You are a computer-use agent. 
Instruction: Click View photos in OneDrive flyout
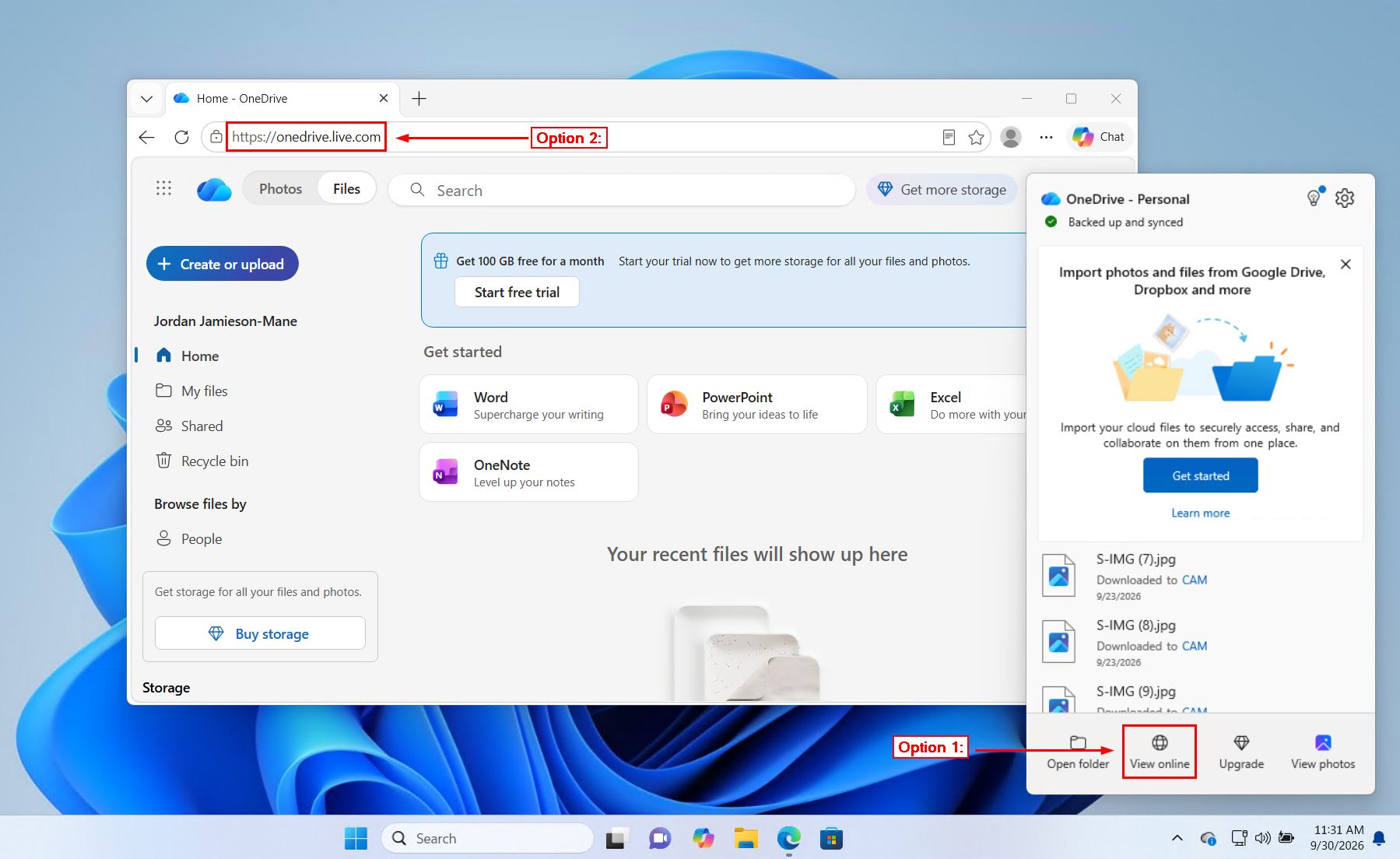(x=1323, y=752)
